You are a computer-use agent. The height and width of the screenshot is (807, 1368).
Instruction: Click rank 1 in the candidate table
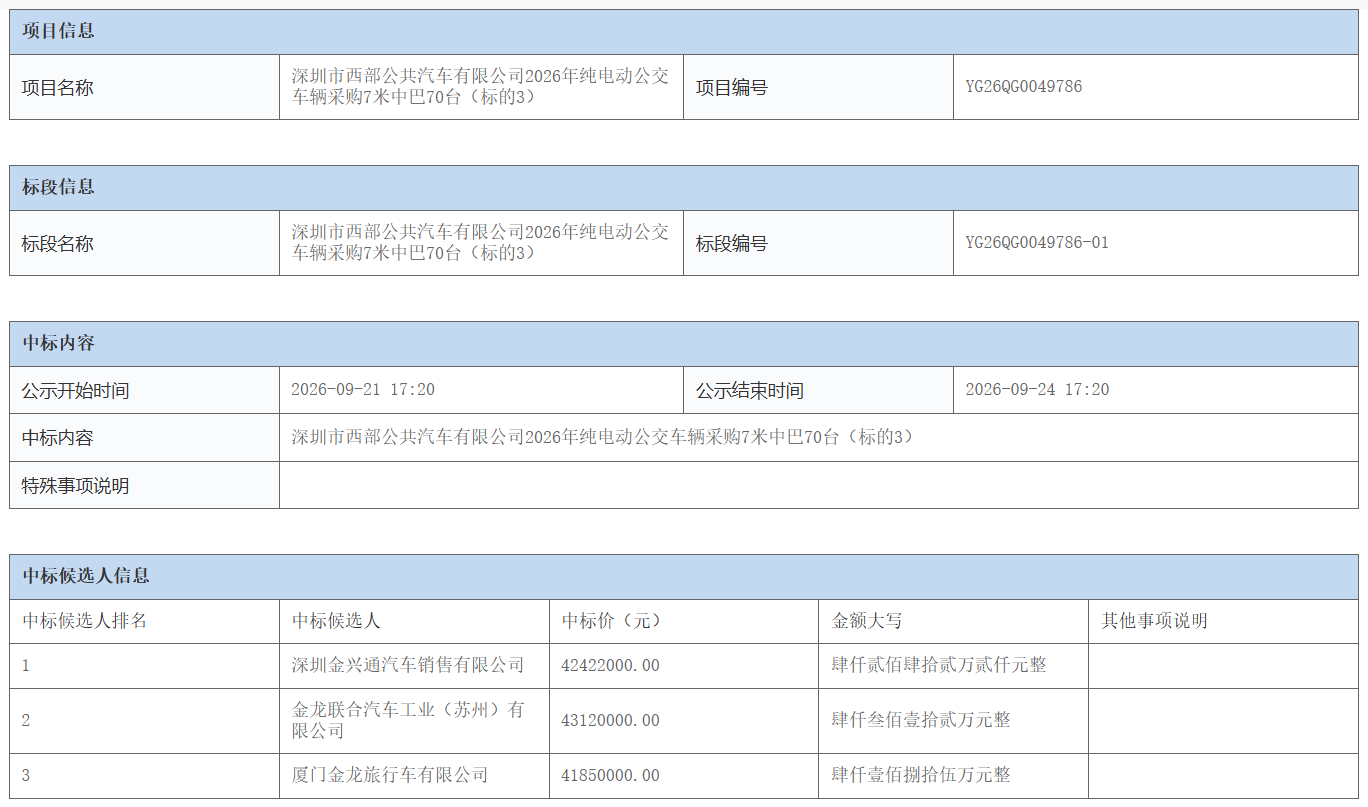pos(26,666)
